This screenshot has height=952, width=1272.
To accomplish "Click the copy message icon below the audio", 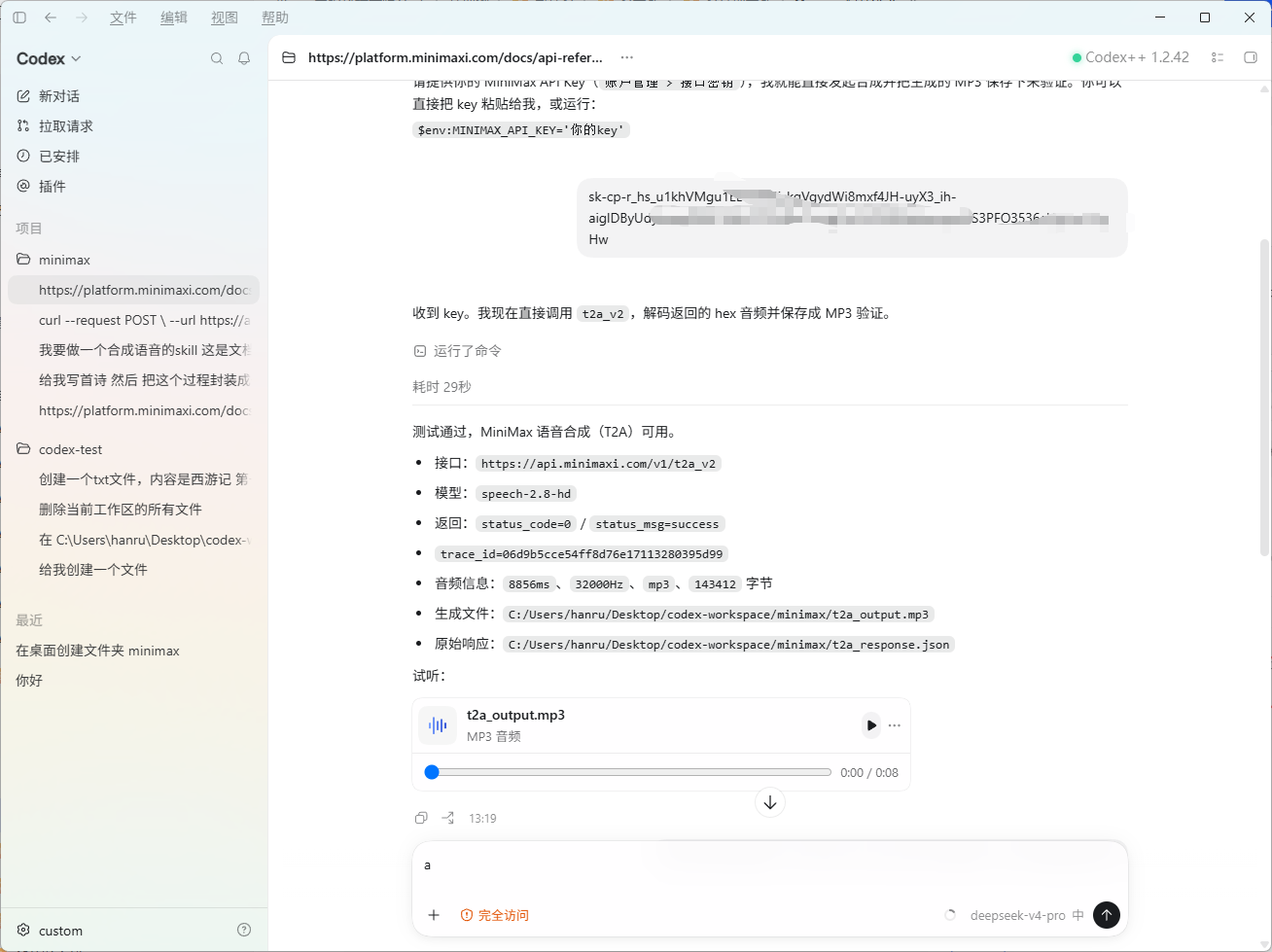I will (421, 818).
